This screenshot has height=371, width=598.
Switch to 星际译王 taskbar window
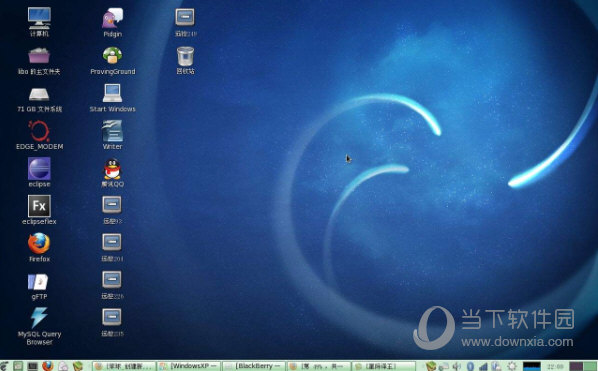(384, 366)
